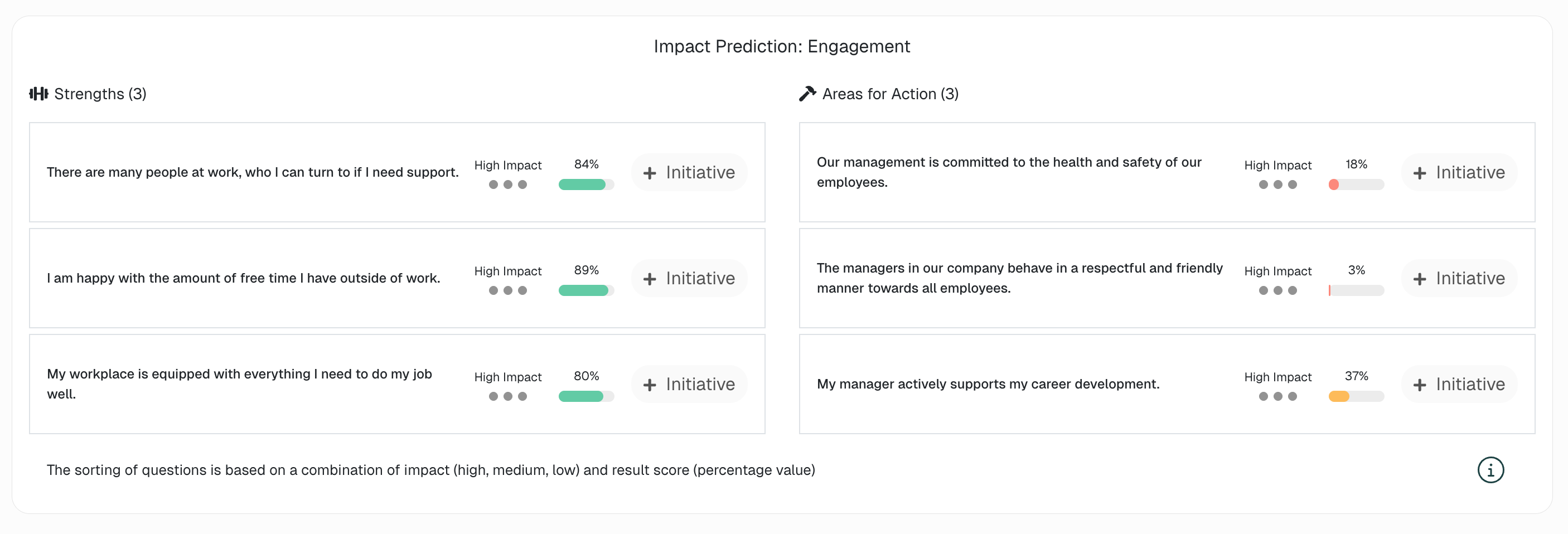Click impact dots for free time question

coord(507,290)
